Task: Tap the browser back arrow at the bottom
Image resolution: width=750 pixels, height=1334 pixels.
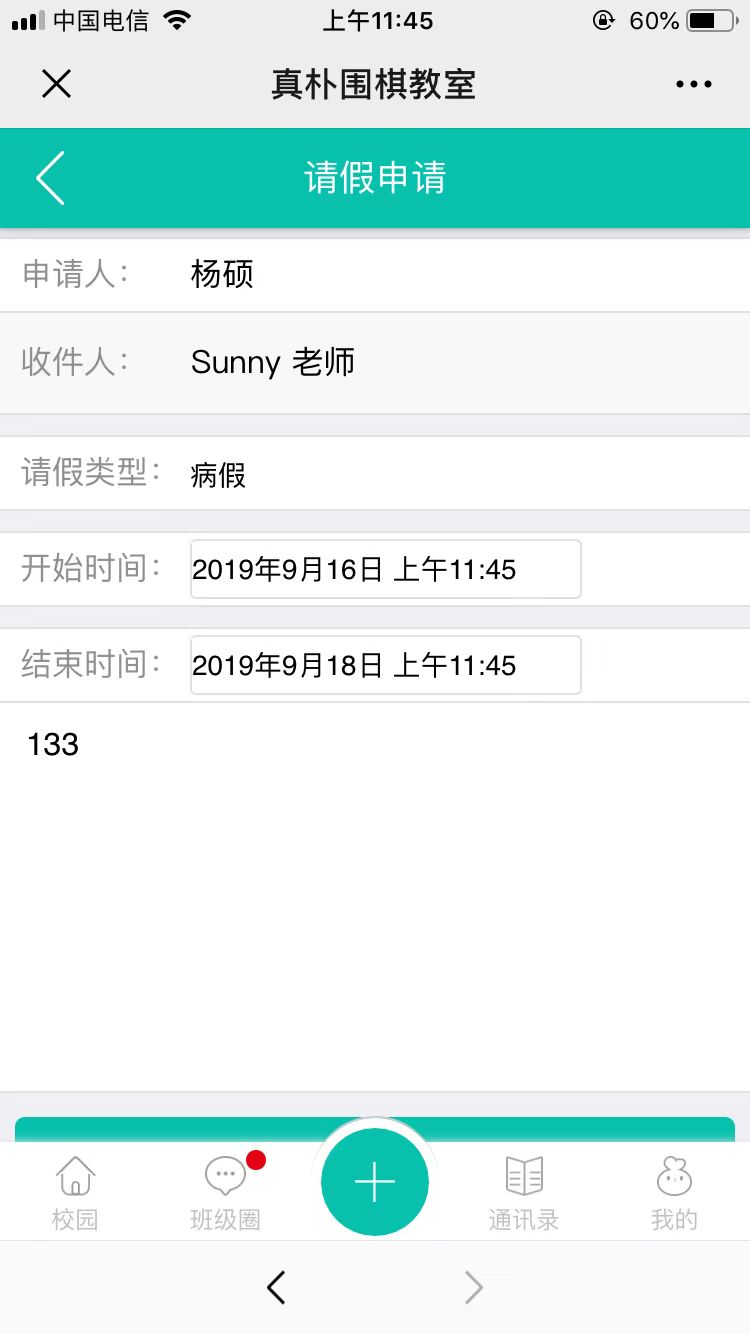Action: coord(277,1288)
